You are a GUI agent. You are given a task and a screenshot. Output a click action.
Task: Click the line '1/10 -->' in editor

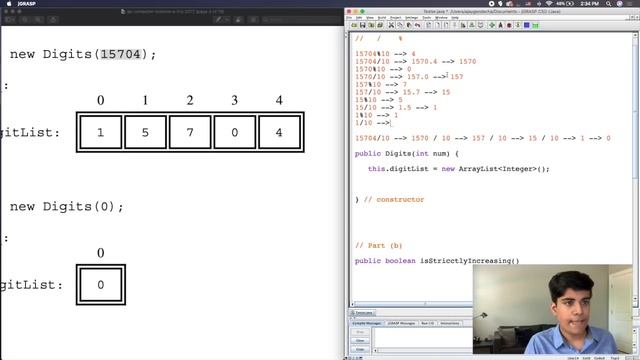[372, 123]
